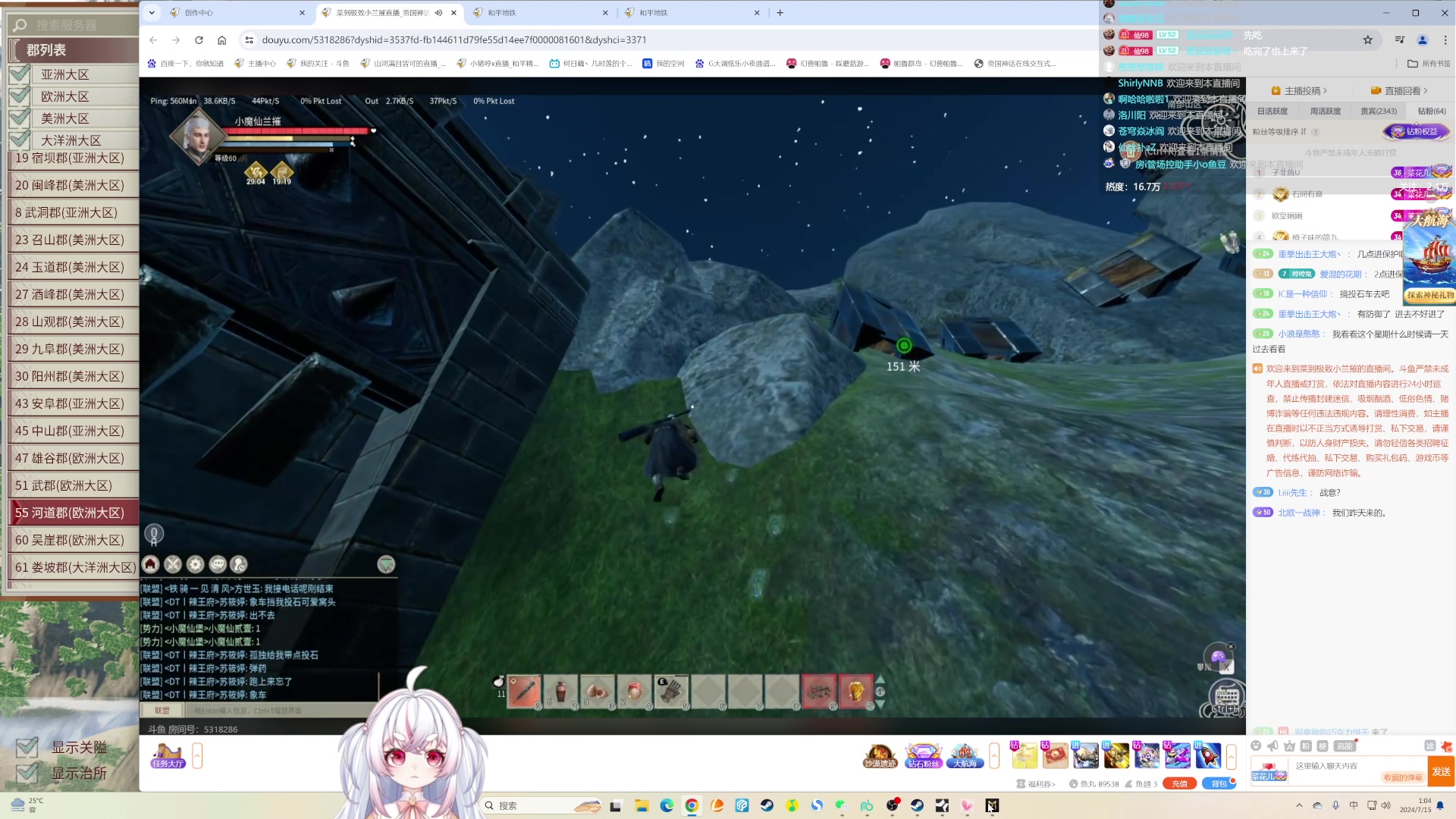Click the Windows taskbar search box

[543, 805]
